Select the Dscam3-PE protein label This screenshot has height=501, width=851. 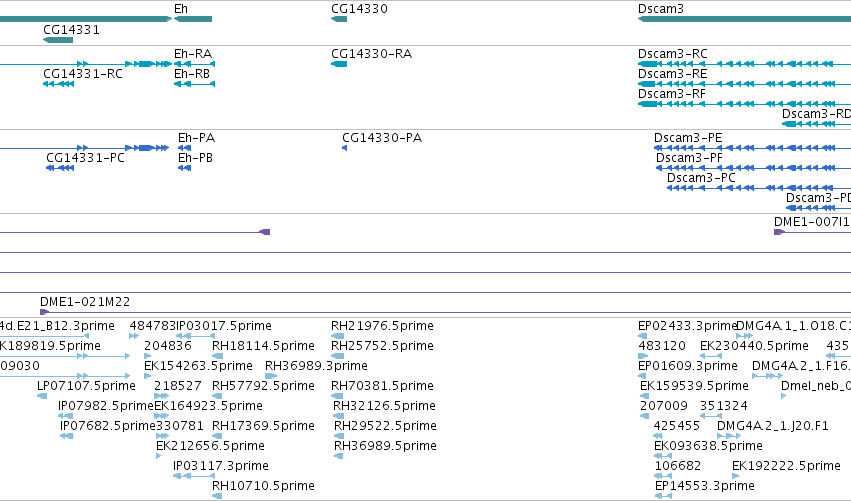click(688, 138)
